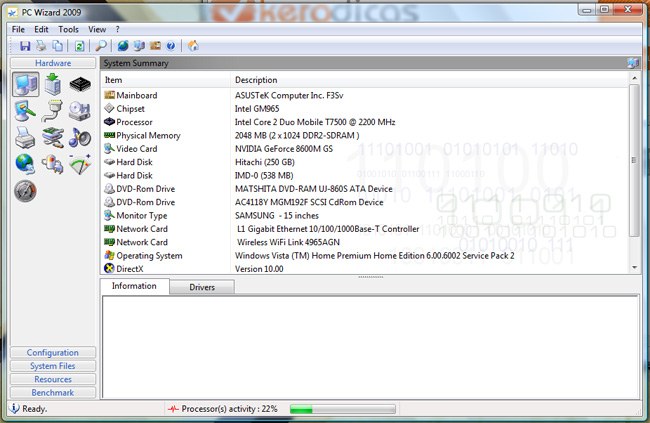650x423 pixels.
Task: Switch to the Drivers tab
Action: [202, 287]
